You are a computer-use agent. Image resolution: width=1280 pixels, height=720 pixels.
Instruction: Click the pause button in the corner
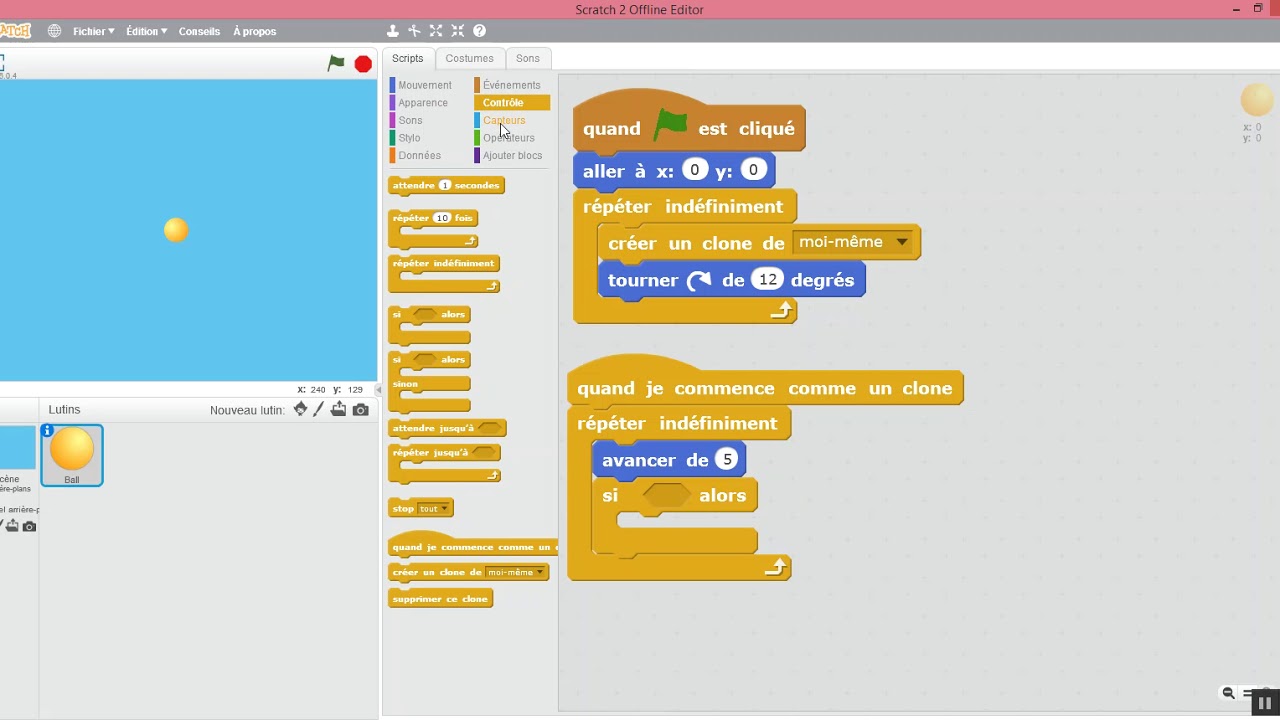coord(1265,704)
